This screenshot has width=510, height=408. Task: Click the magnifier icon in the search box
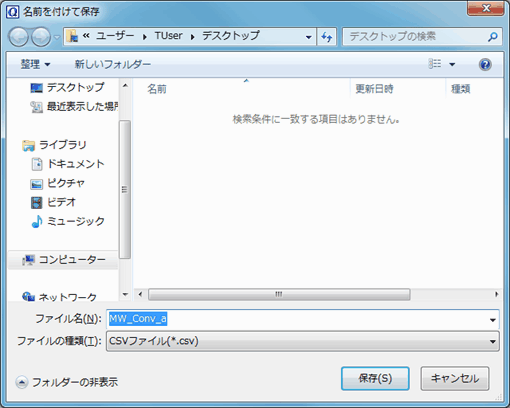(492, 36)
